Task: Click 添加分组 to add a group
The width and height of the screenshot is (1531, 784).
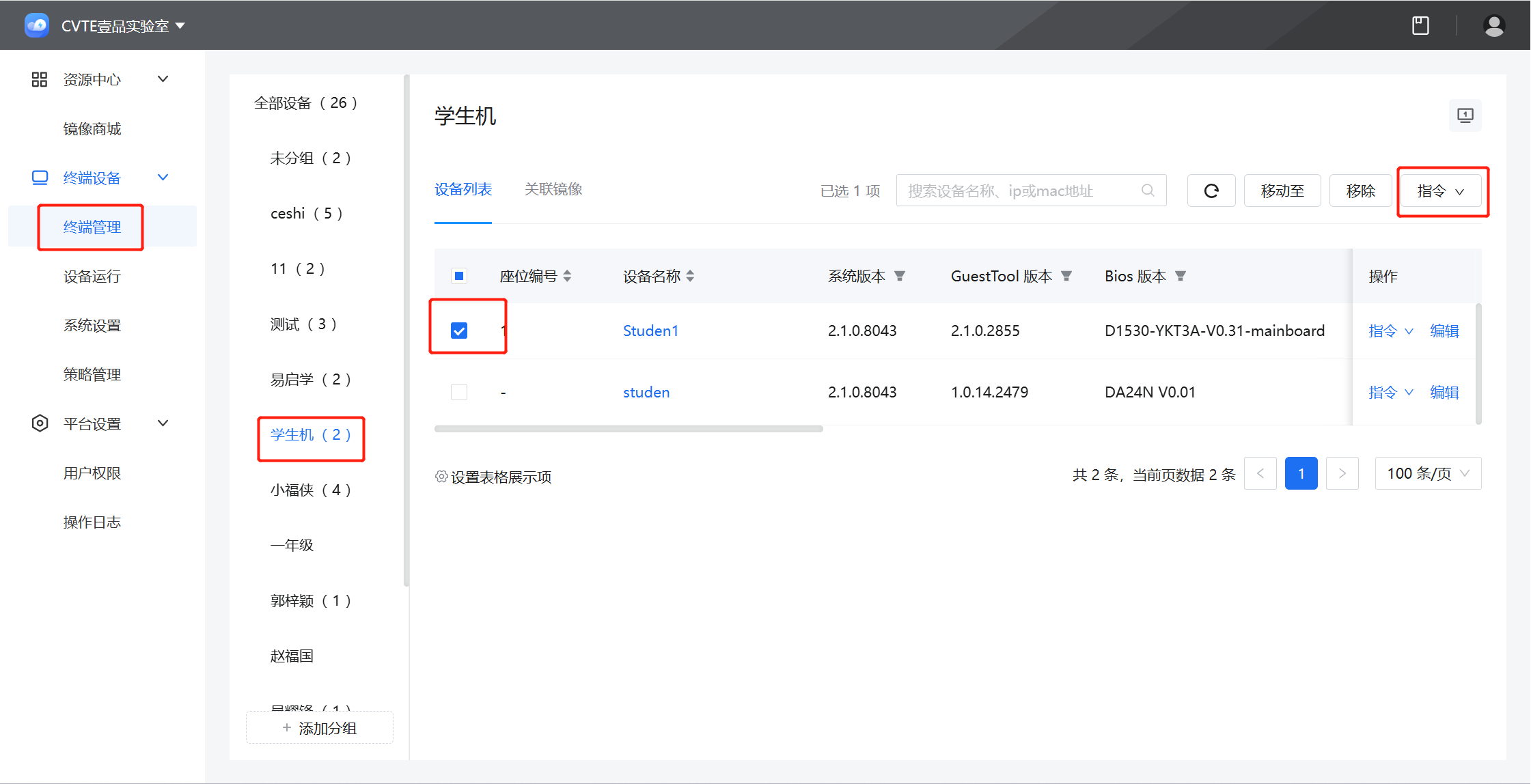Action: tap(320, 728)
